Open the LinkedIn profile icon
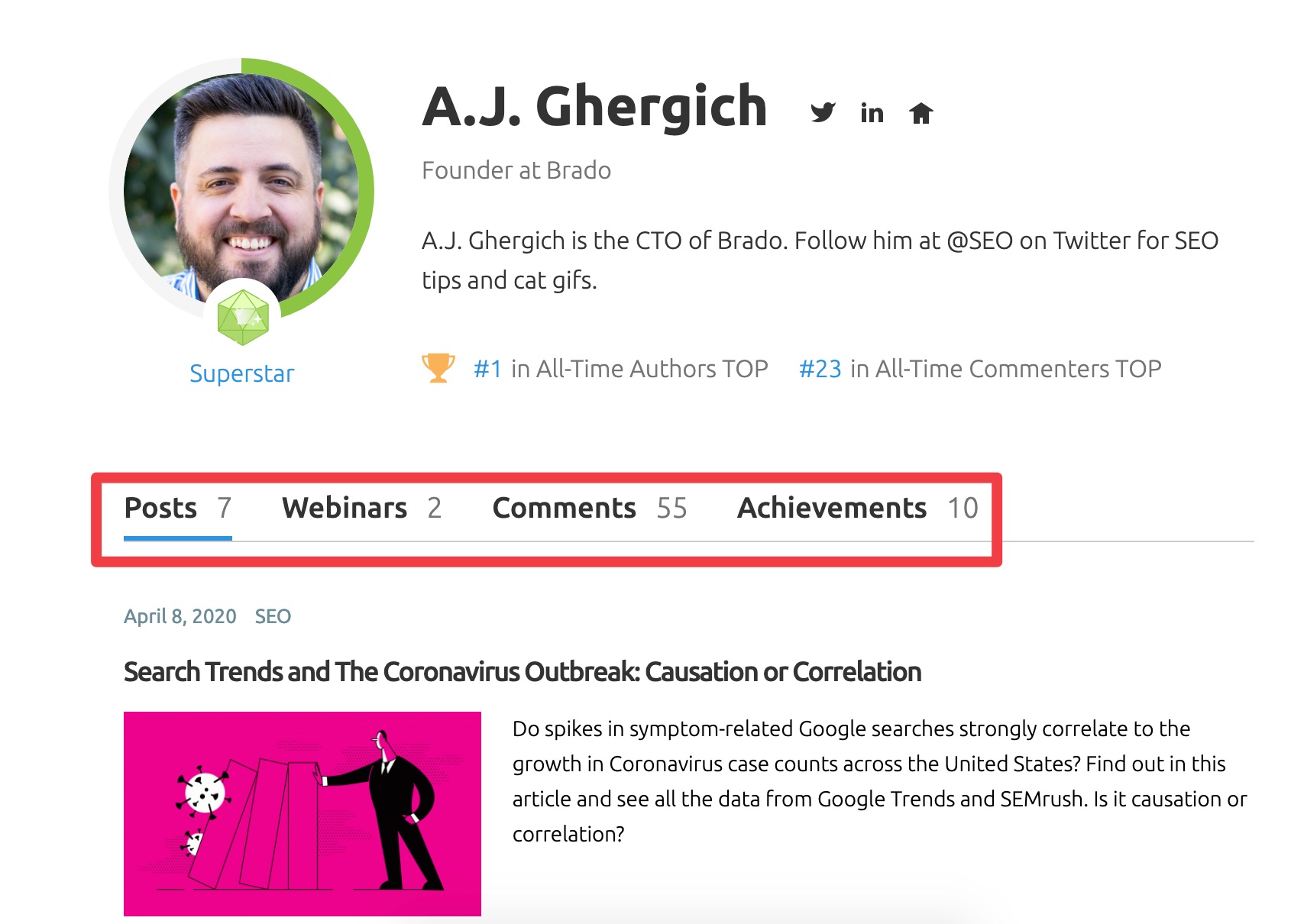 (x=872, y=112)
